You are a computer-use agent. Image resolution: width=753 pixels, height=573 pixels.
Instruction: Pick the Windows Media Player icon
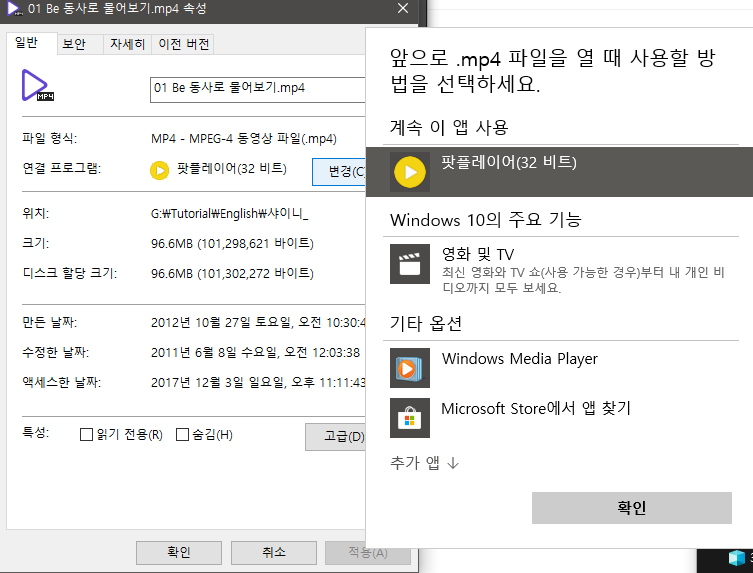[x=410, y=368]
